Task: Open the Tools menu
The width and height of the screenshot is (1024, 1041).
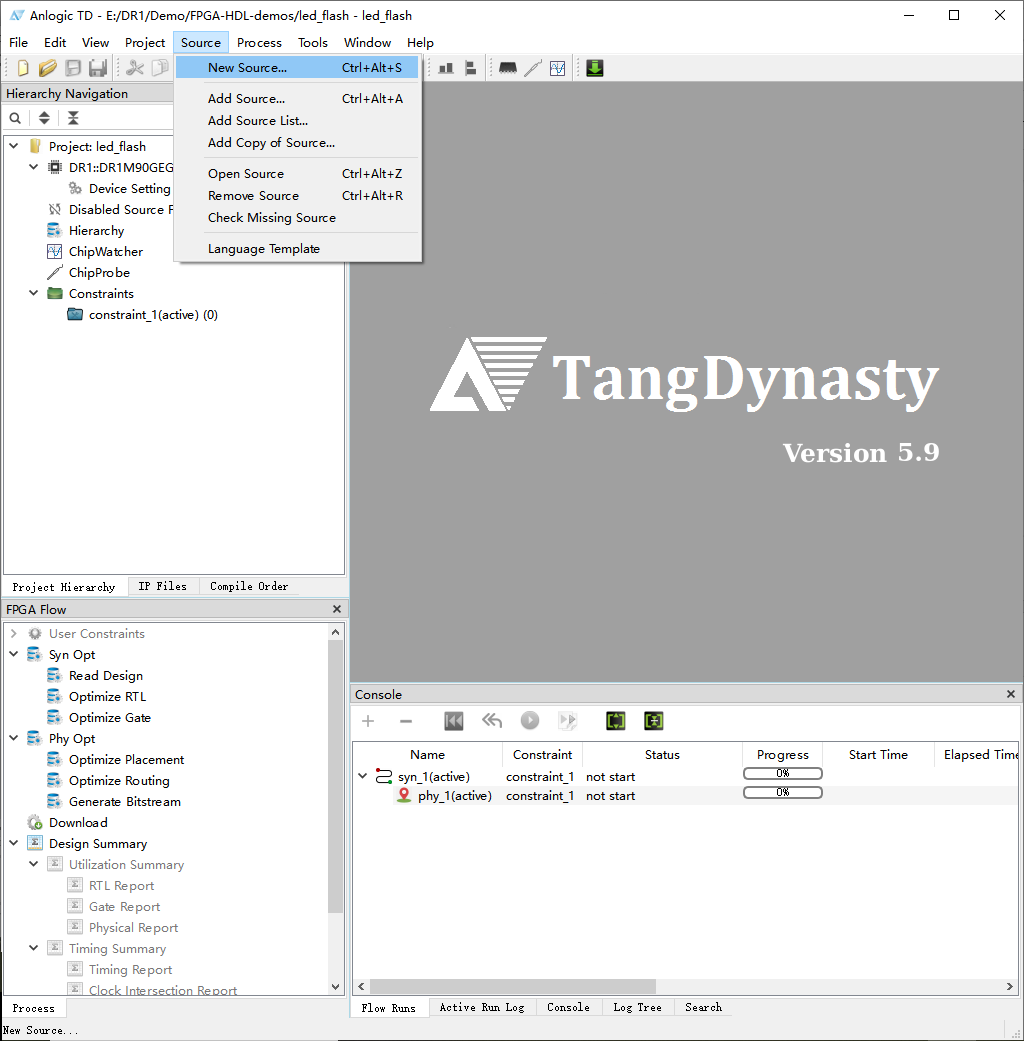Action: point(313,42)
